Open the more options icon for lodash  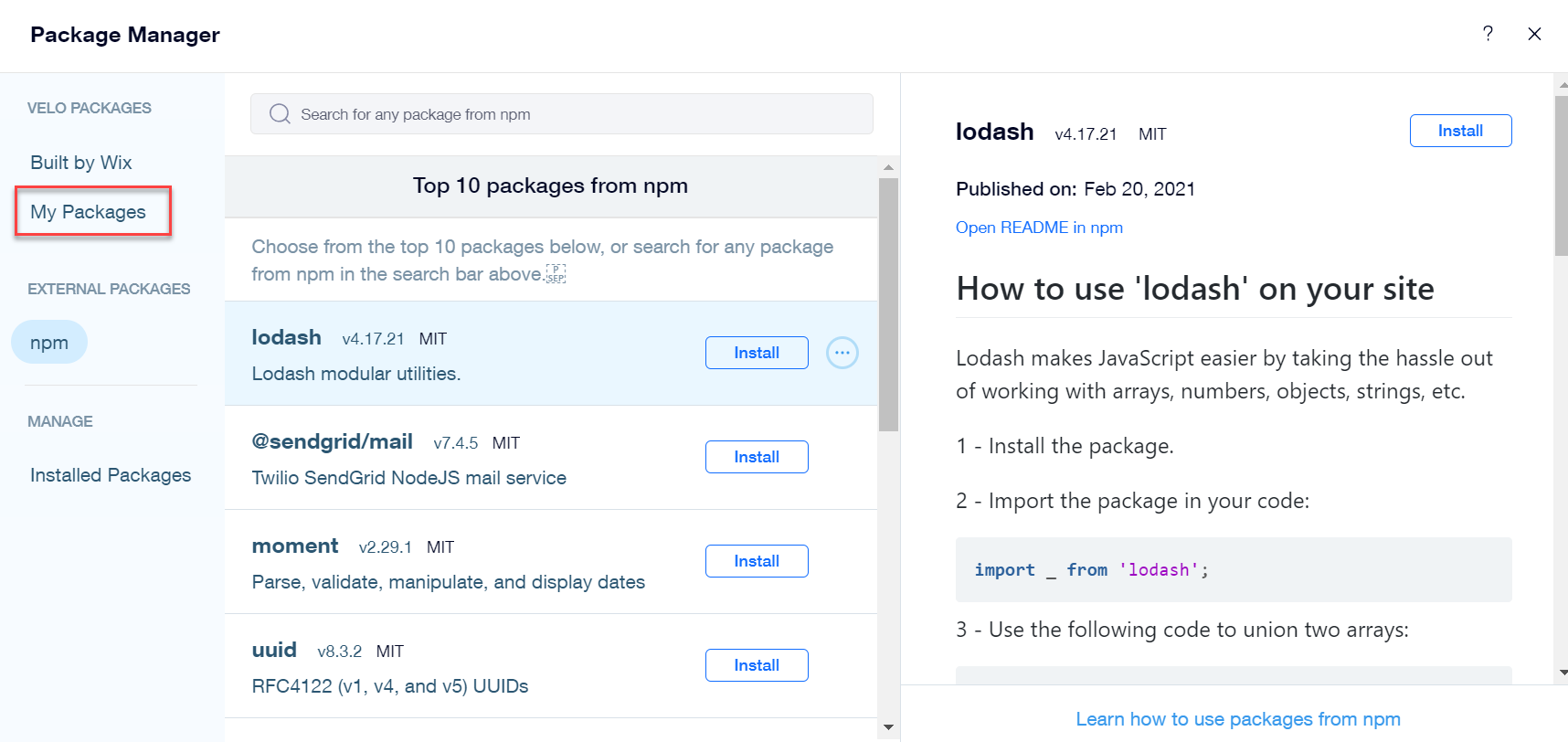click(842, 353)
